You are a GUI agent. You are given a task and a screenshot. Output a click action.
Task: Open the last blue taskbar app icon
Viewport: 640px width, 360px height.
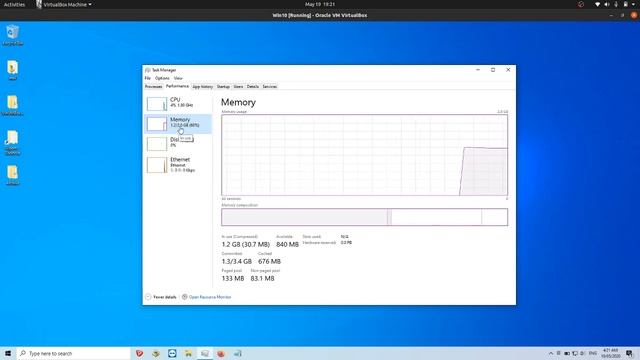click(x=237, y=353)
